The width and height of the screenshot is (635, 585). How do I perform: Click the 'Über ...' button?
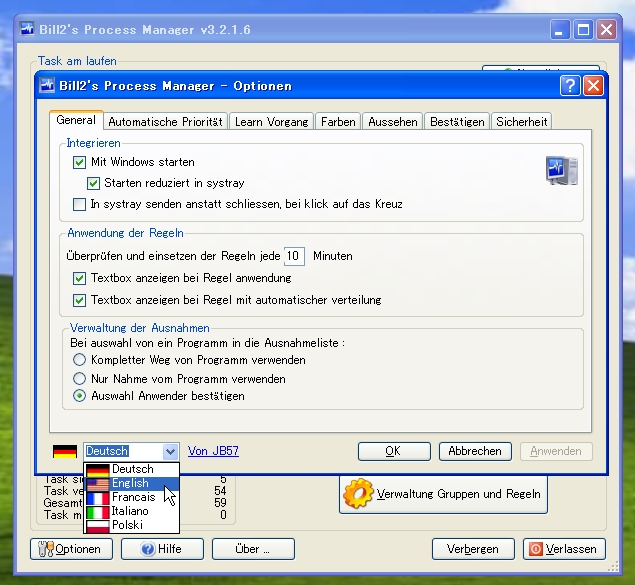click(253, 549)
